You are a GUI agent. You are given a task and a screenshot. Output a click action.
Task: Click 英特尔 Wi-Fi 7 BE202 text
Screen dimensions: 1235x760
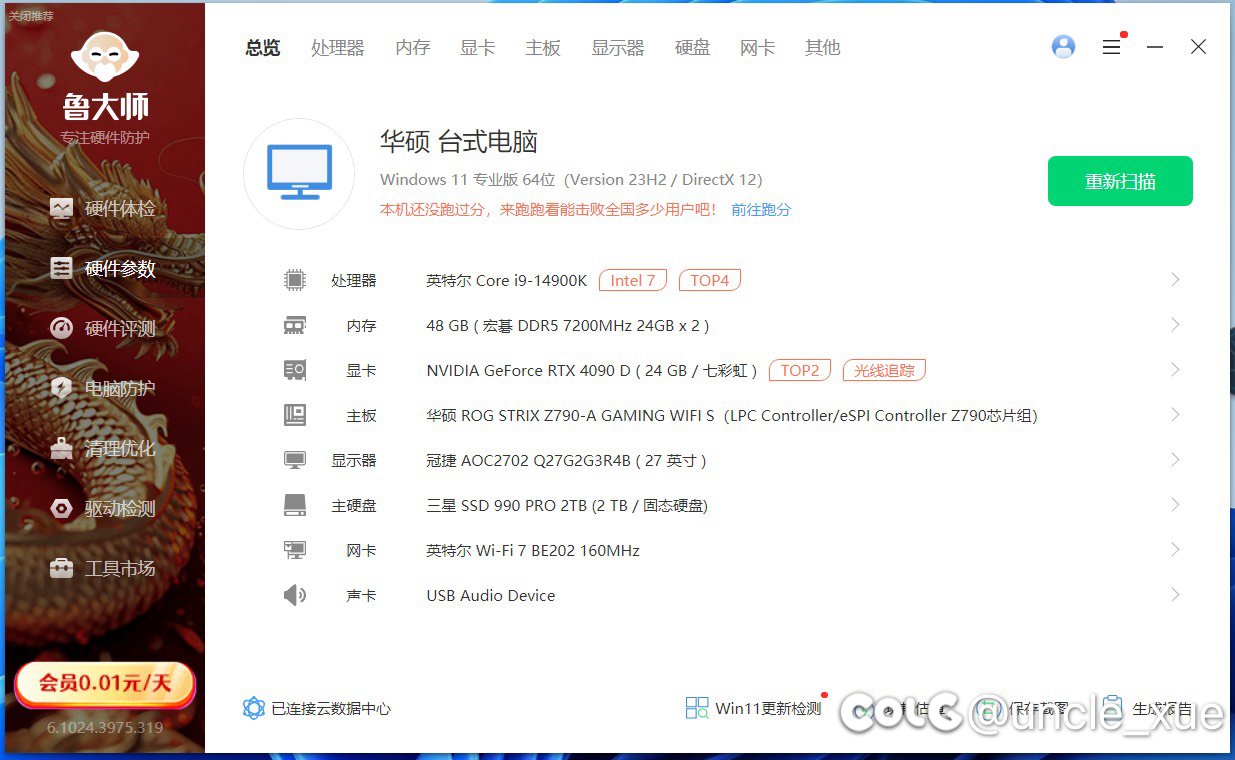click(x=533, y=550)
